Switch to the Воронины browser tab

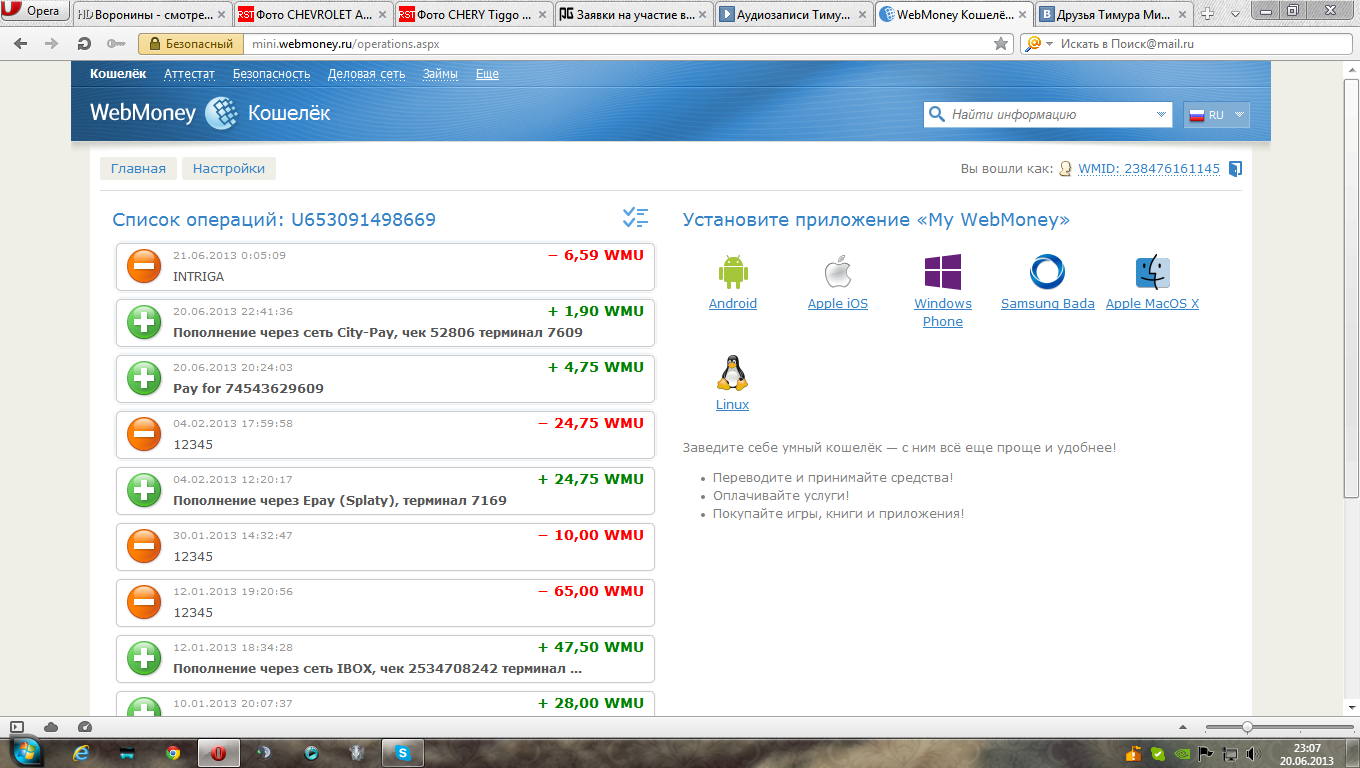152,14
